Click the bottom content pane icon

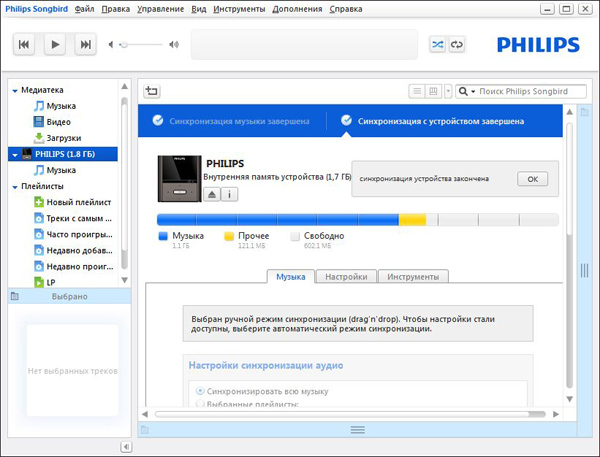(x=145, y=430)
